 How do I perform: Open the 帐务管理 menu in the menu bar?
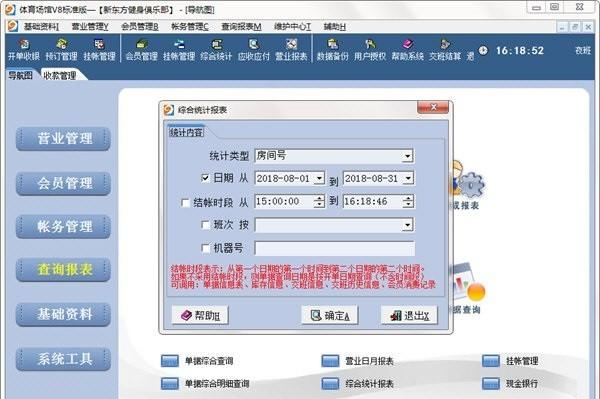(190, 27)
